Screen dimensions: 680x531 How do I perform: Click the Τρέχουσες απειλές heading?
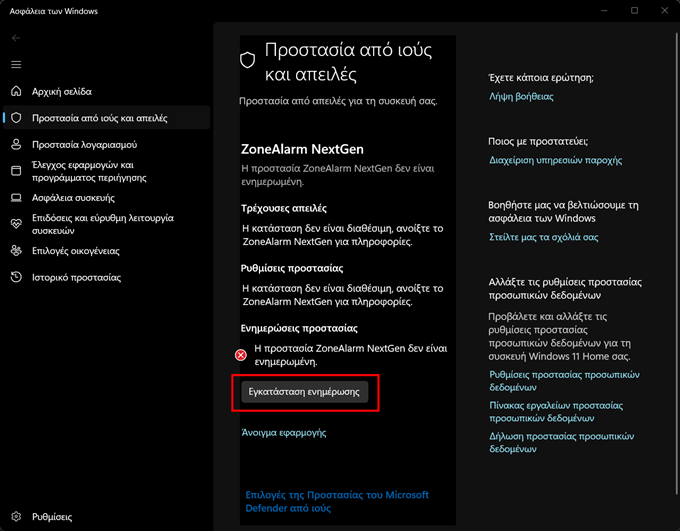point(284,208)
